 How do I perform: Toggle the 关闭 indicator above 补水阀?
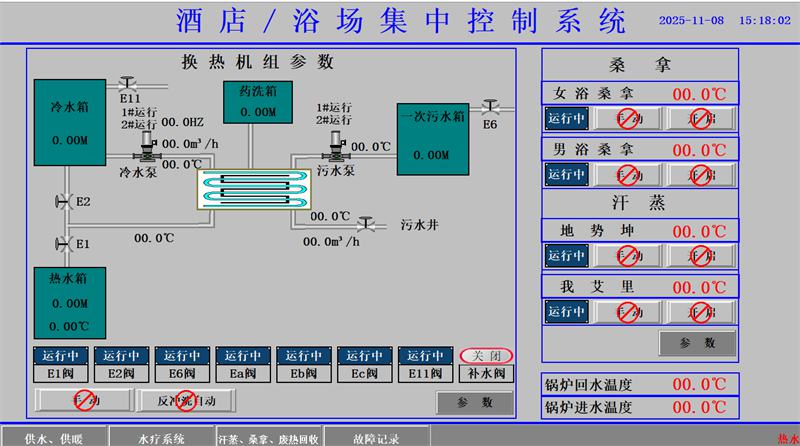(487, 356)
